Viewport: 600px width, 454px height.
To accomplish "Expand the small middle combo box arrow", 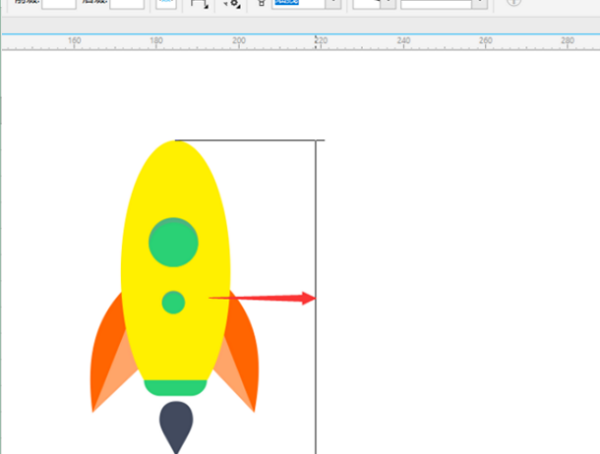I will [387, 4].
